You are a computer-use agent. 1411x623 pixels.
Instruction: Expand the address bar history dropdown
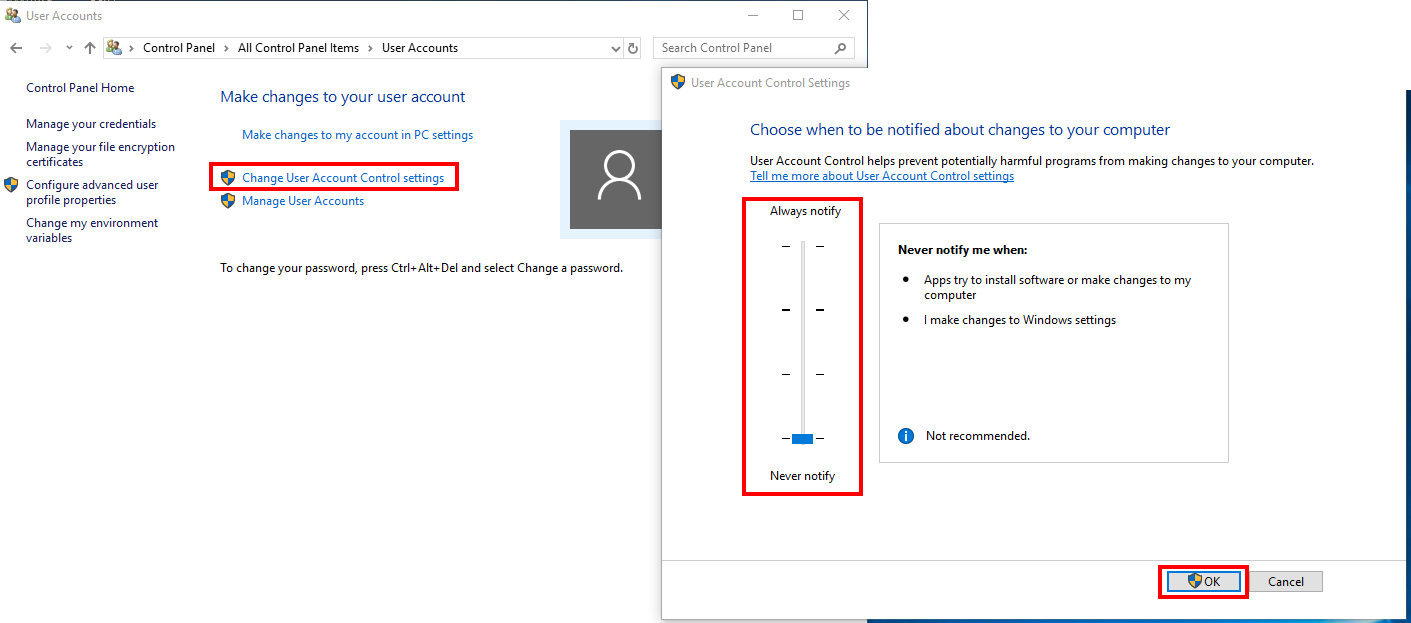tap(615, 48)
